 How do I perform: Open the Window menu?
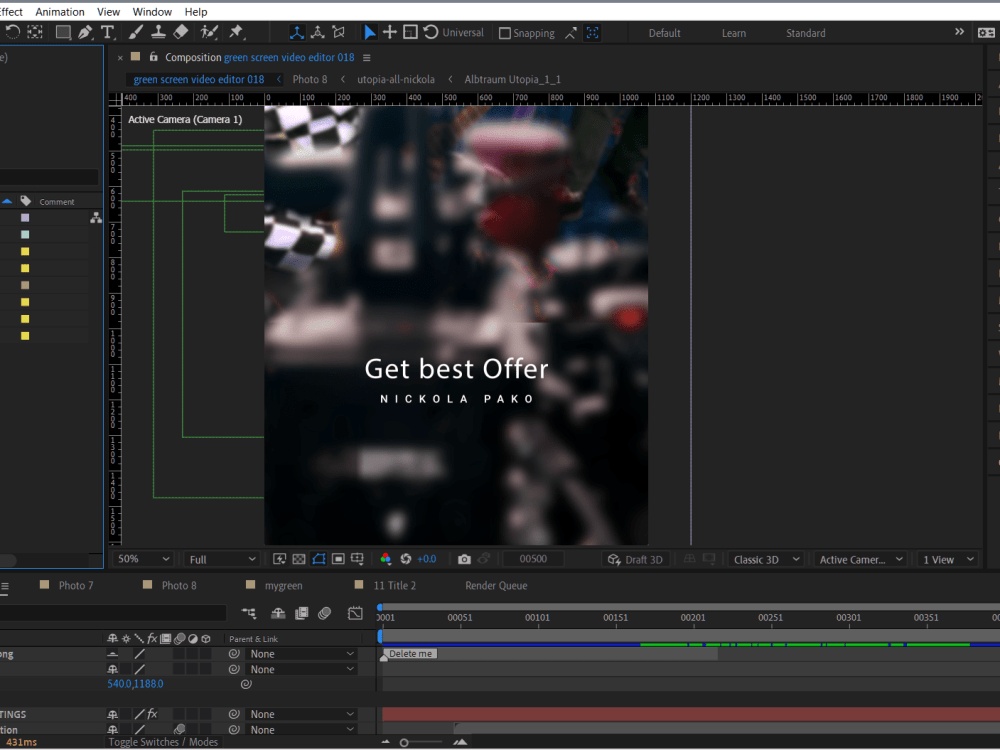tap(152, 11)
